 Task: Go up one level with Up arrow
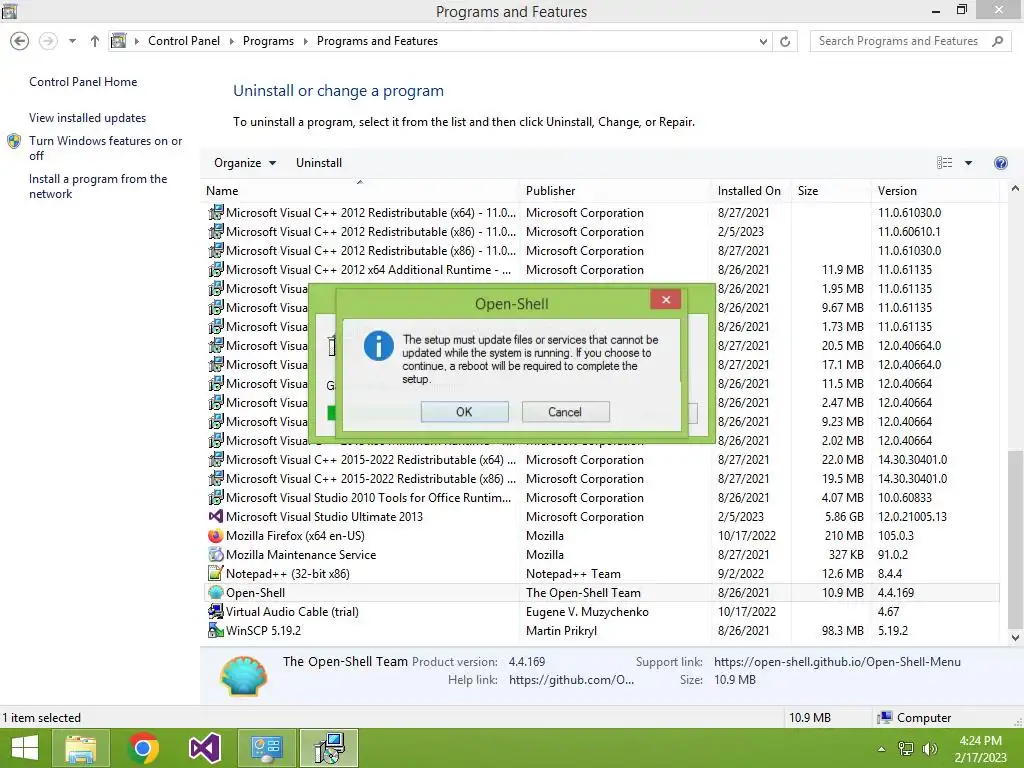95,41
